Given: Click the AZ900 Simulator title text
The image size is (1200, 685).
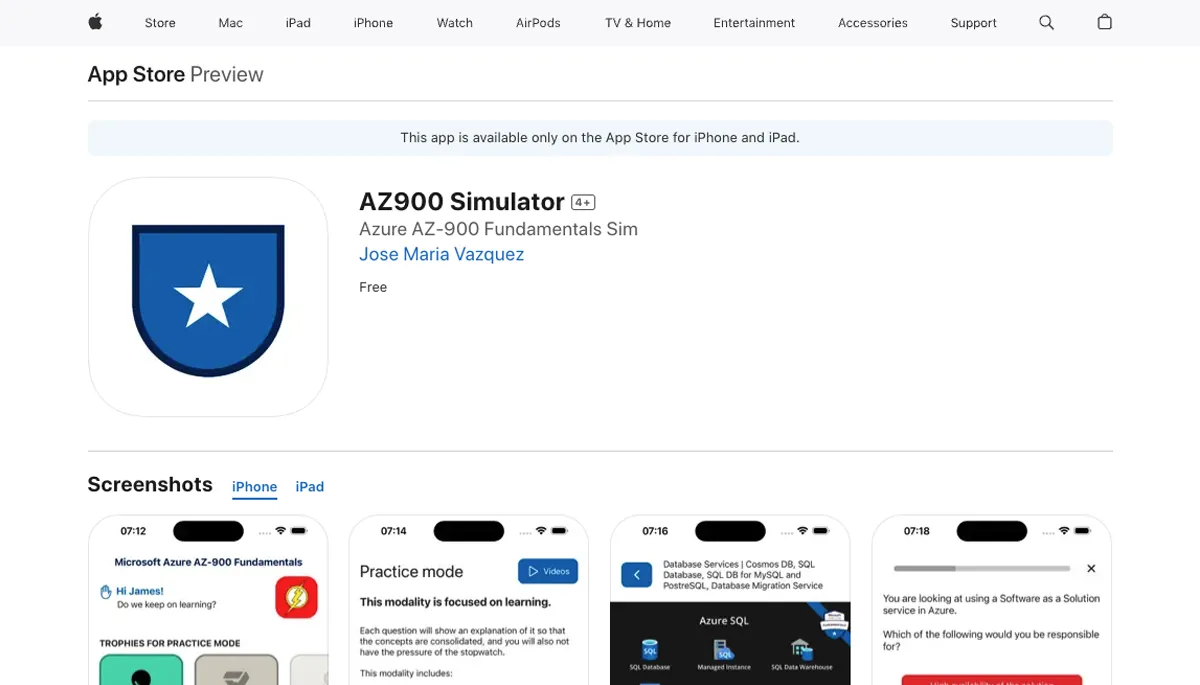Looking at the screenshot, I should click(462, 201).
